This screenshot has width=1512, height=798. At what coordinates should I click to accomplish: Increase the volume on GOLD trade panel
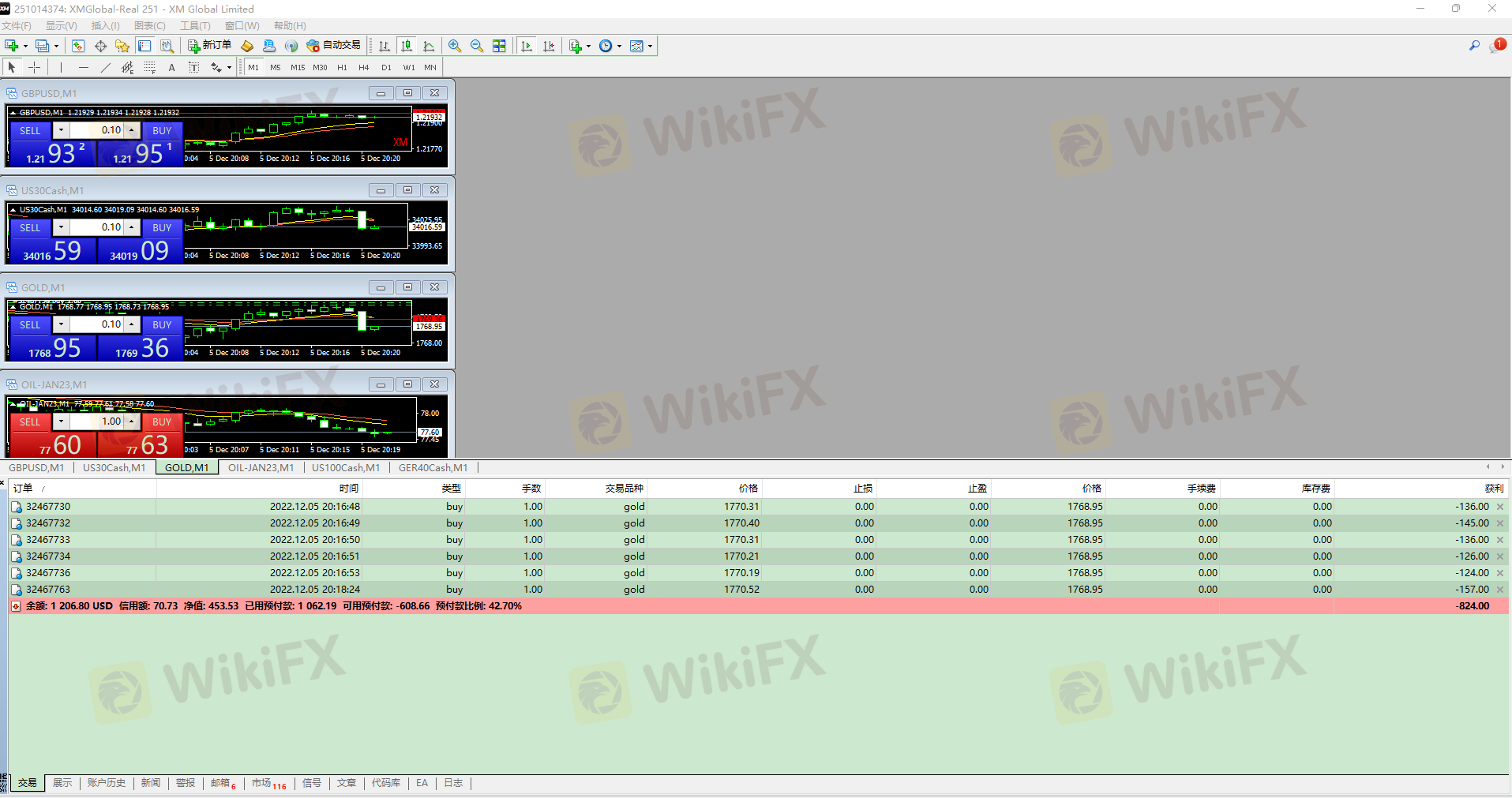[132, 324]
